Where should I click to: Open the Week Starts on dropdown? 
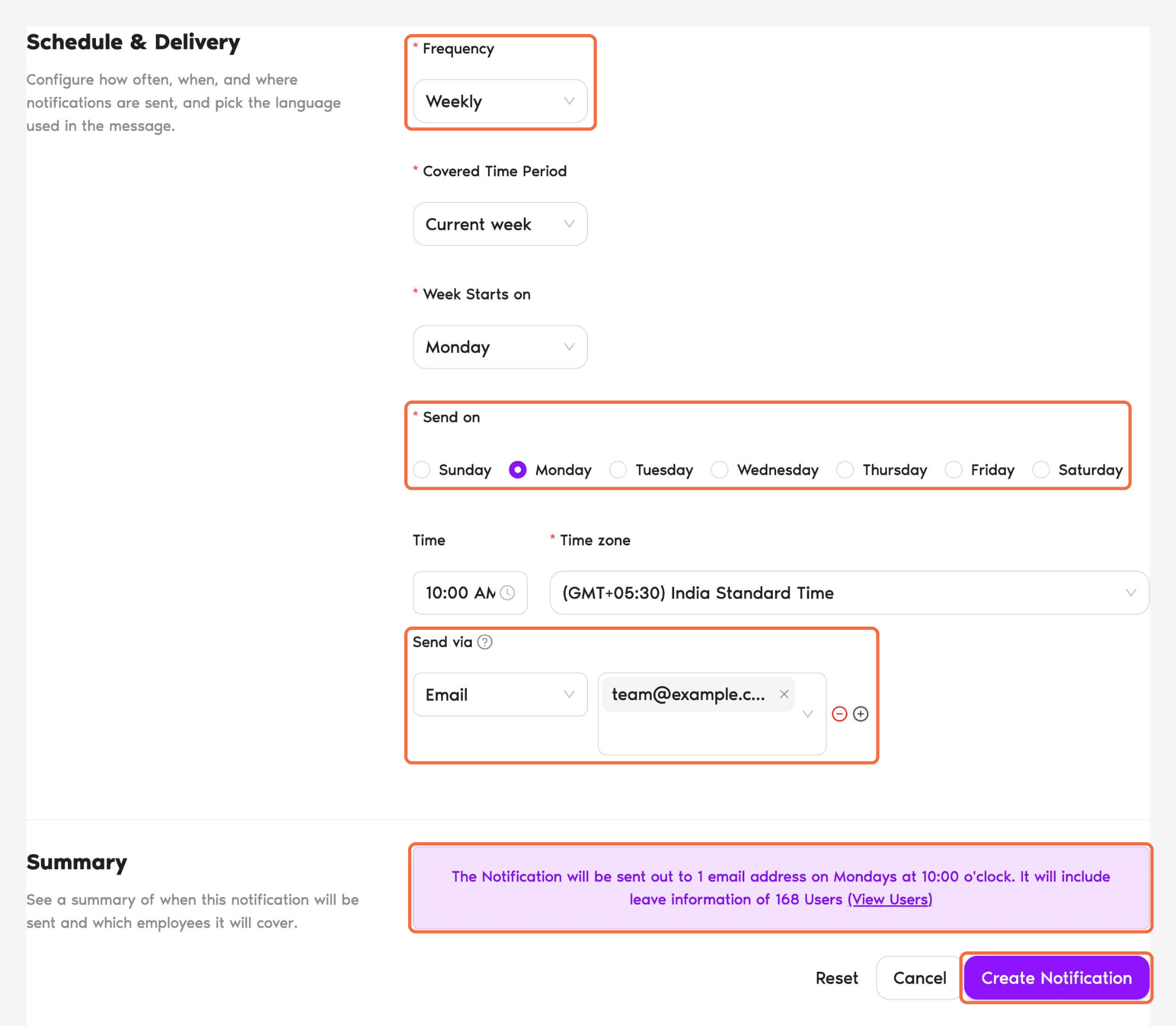point(500,347)
